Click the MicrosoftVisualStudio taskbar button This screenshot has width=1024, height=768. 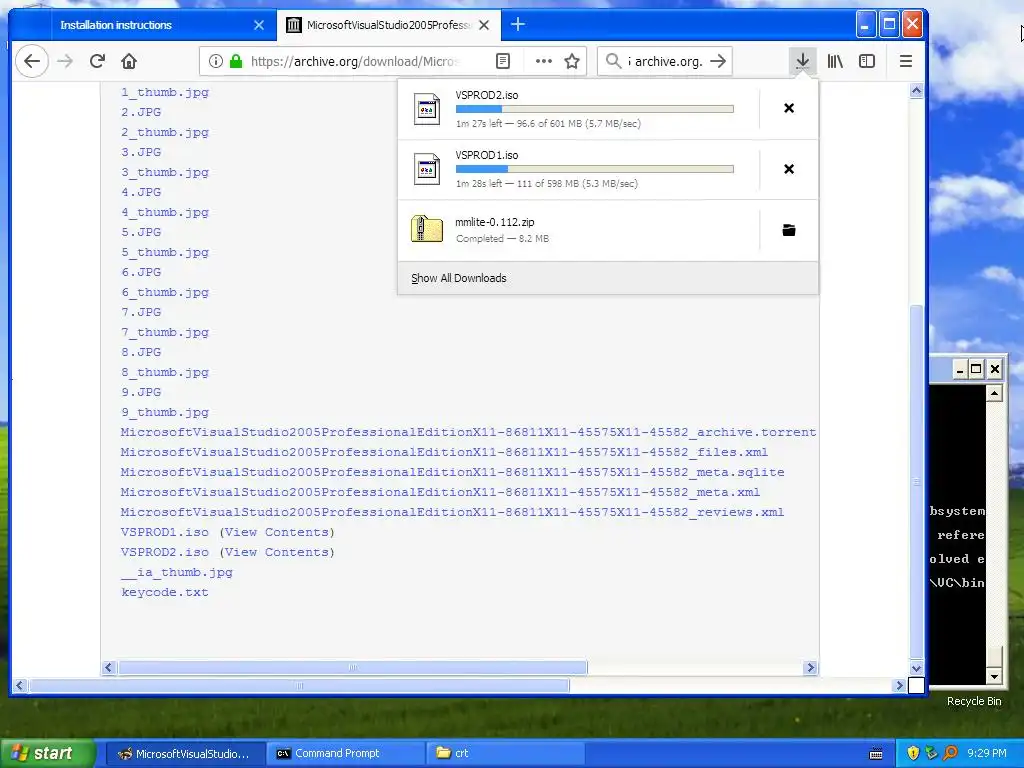coord(184,754)
